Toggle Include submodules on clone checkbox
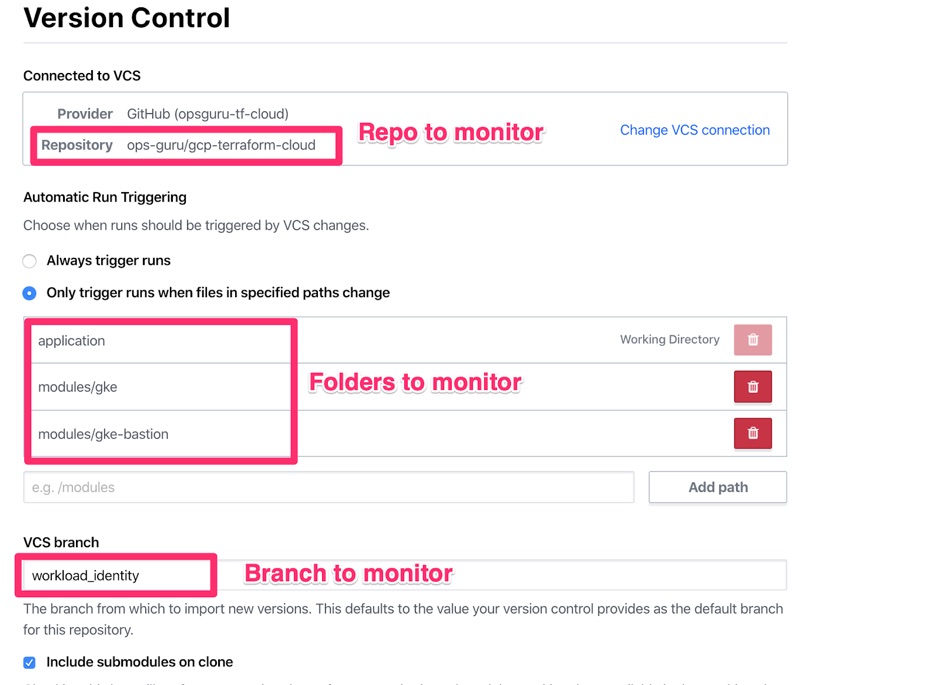Viewport: 939px width, 685px height. 30,662
